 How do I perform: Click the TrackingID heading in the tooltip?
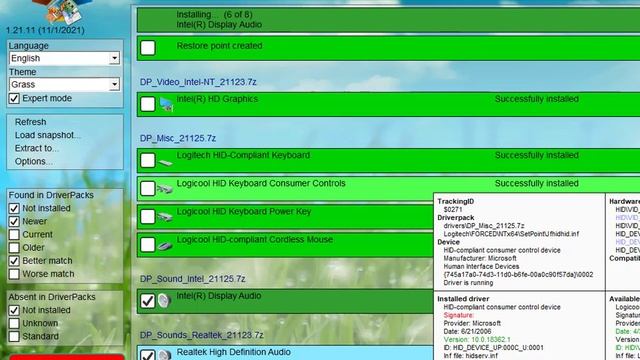click(456, 202)
